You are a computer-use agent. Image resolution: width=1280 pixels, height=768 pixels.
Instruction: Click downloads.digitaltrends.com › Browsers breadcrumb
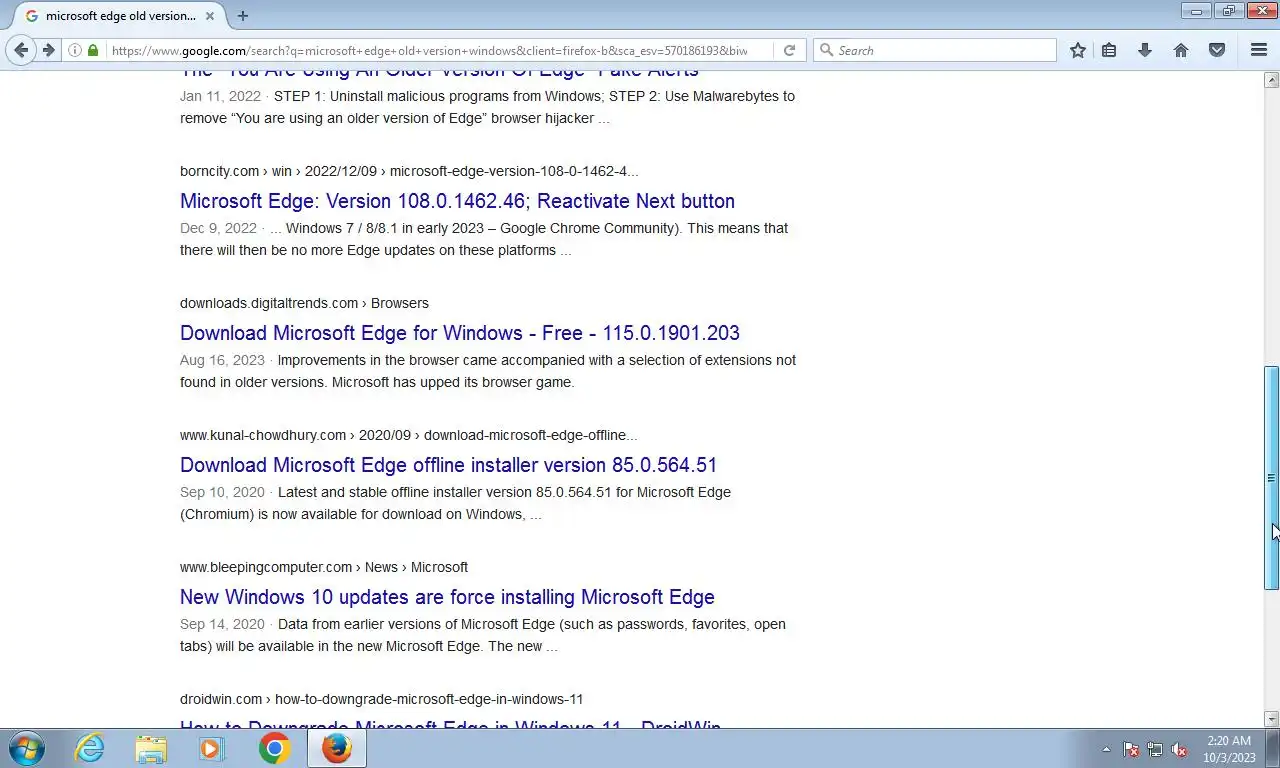click(x=304, y=303)
